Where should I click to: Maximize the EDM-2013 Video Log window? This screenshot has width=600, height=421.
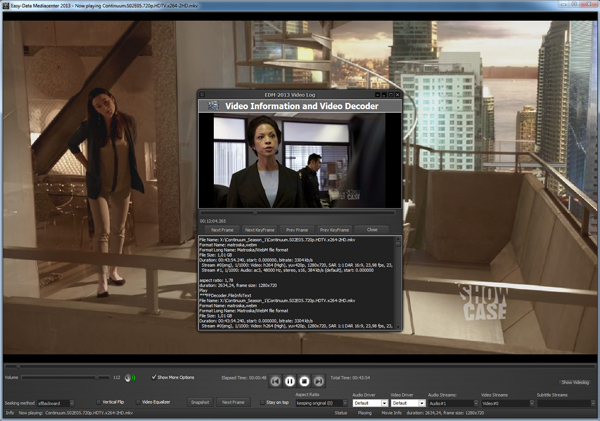[x=391, y=94]
